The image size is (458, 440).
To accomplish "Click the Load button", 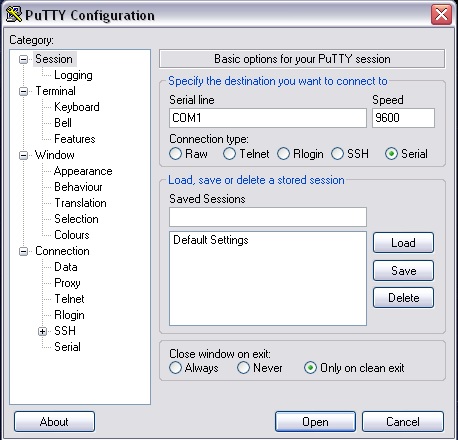I will [403, 243].
